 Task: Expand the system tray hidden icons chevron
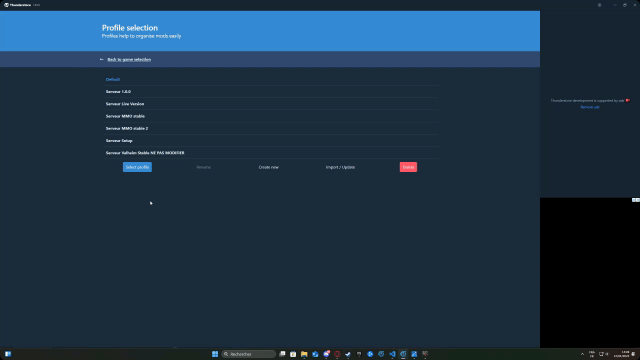(582, 354)
